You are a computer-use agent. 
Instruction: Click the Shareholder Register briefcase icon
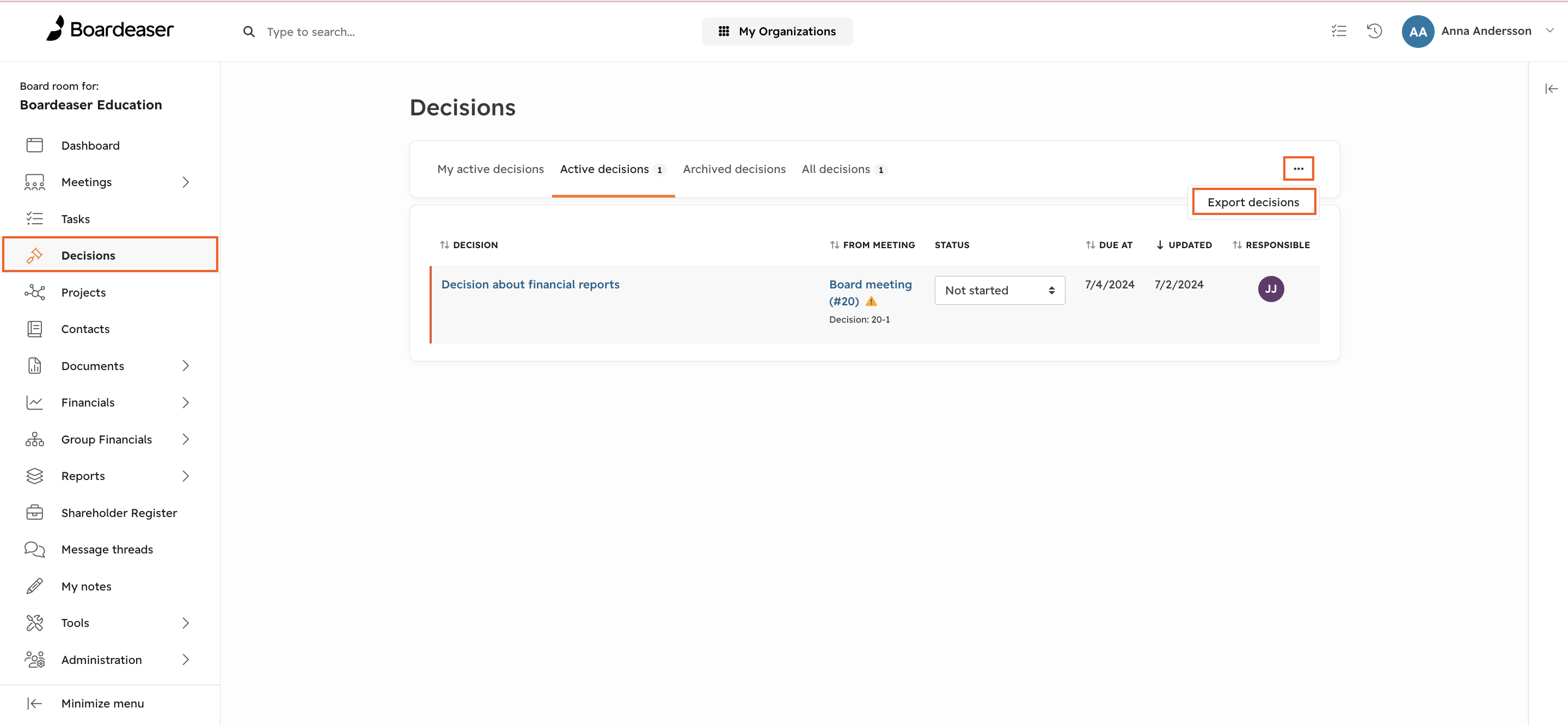coord(35,513)
